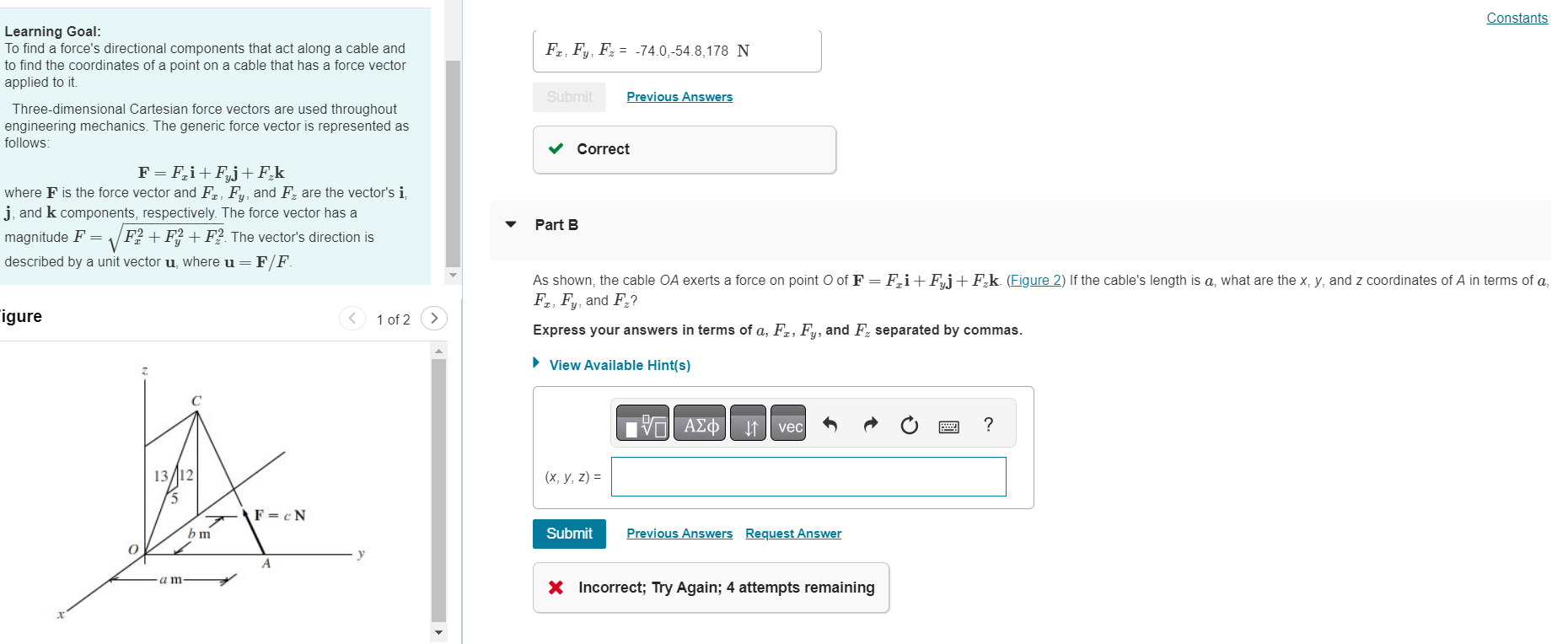Advance to figure 2 of 2
The width and height of the screenshot is (1568, 644).
click(434, 319)
